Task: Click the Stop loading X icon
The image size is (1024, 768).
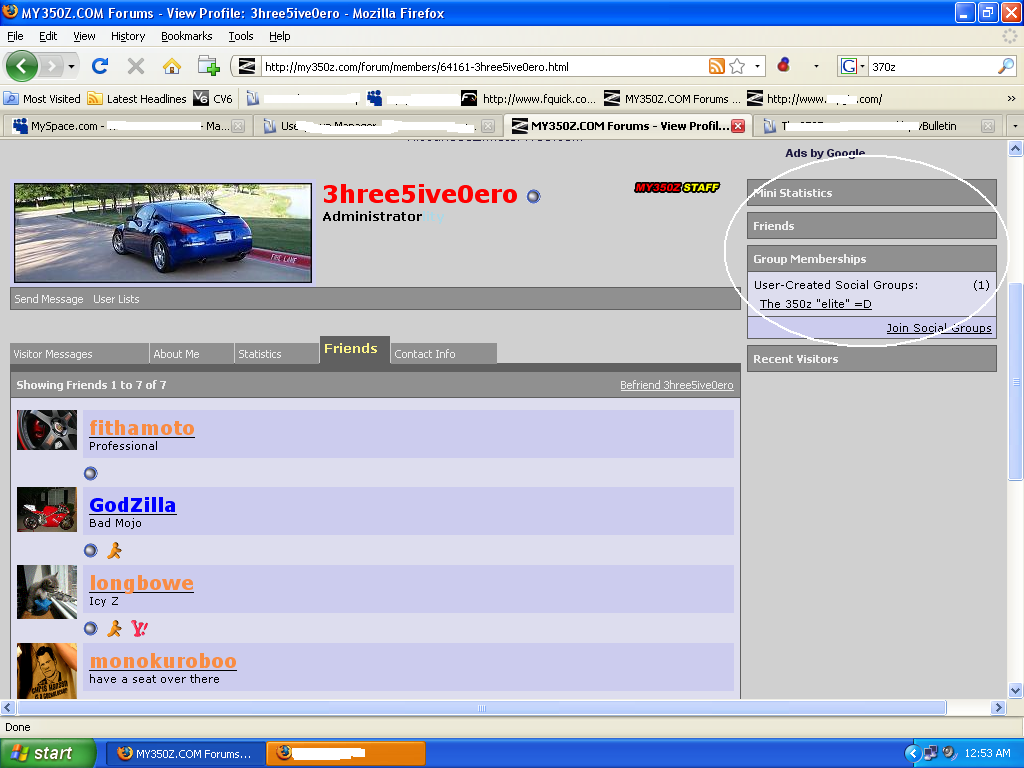Action: 136,66
